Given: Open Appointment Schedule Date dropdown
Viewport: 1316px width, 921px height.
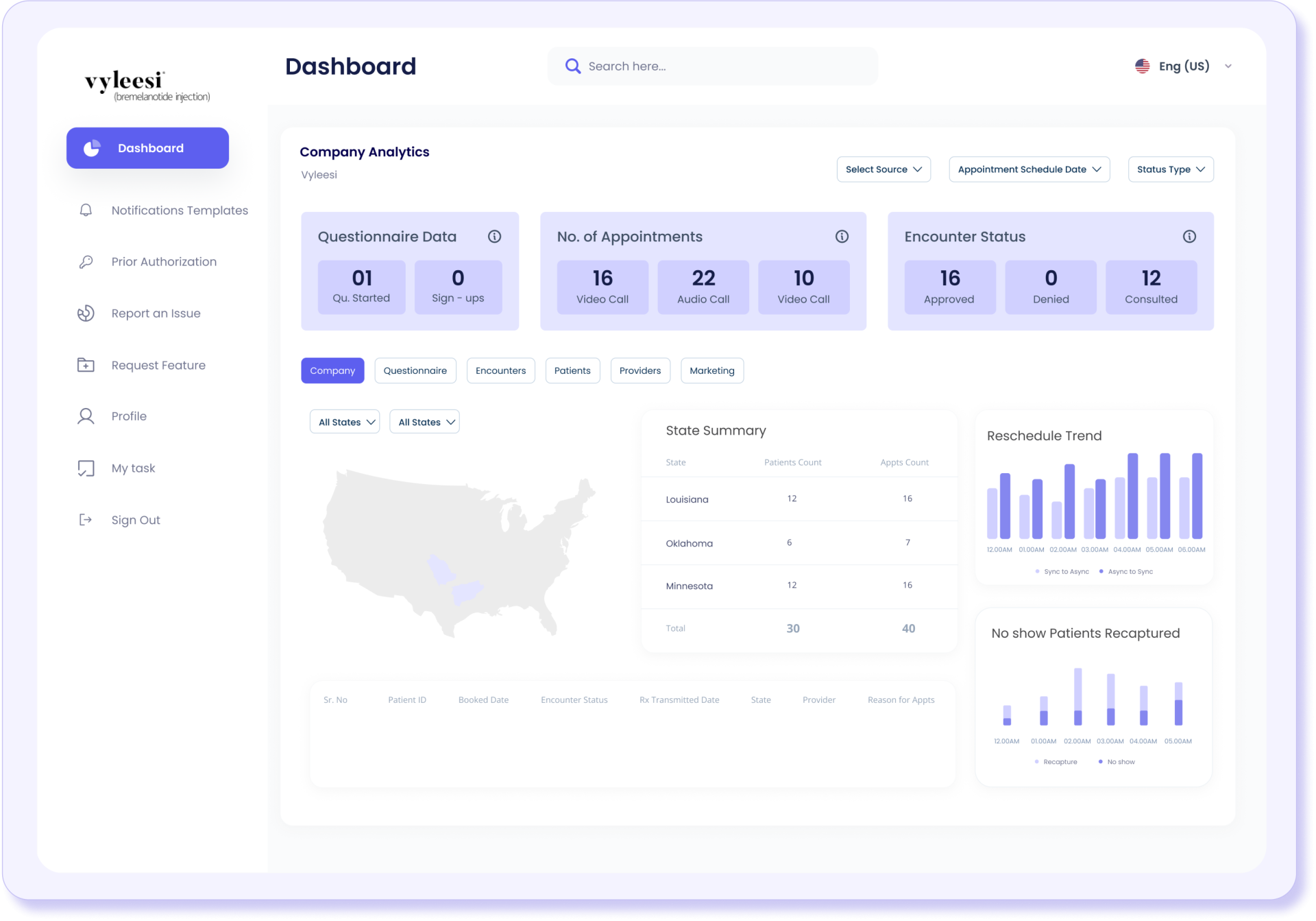Looking at the screenshot, I should pyautogui.click(x=1029, y=169).
